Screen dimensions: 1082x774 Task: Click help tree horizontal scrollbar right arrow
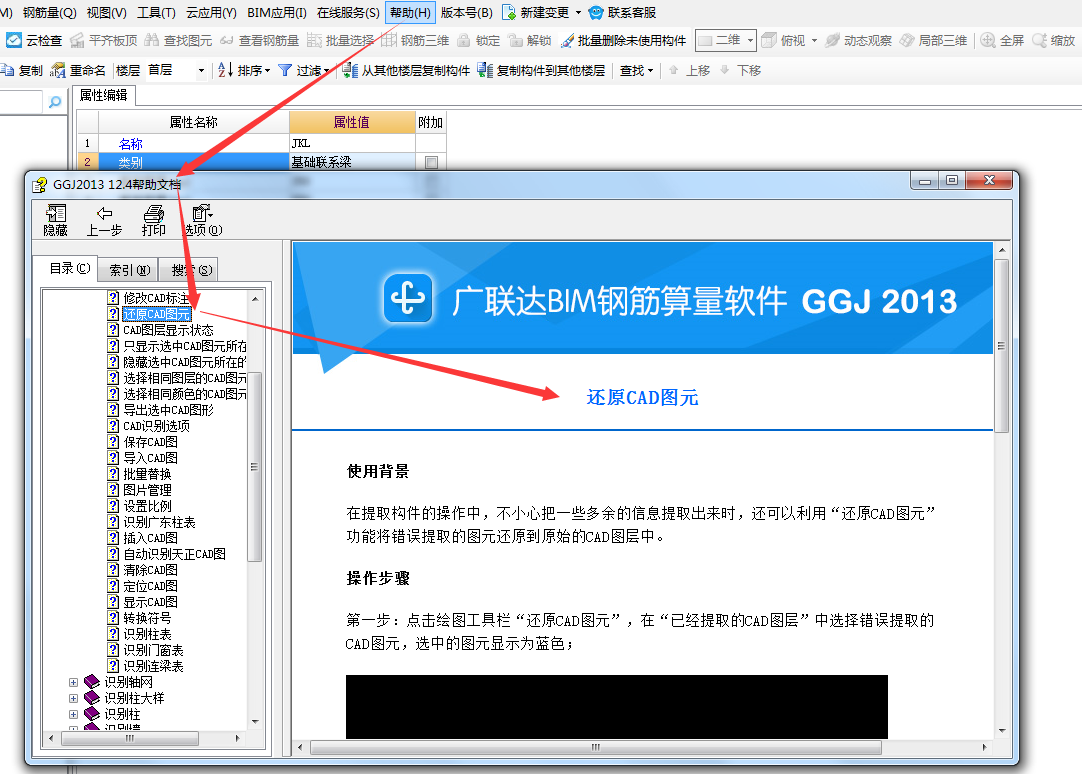pyautogui.click(x=237, y=738)
